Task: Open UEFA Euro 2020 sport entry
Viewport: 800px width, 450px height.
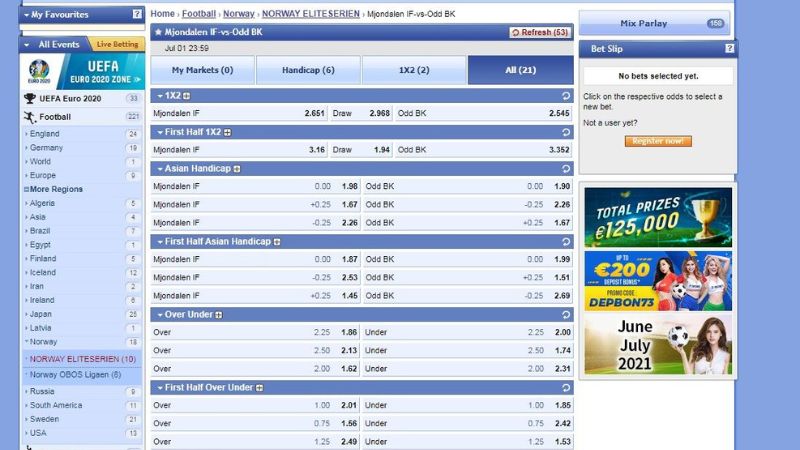Action: [x=70, y=98]
